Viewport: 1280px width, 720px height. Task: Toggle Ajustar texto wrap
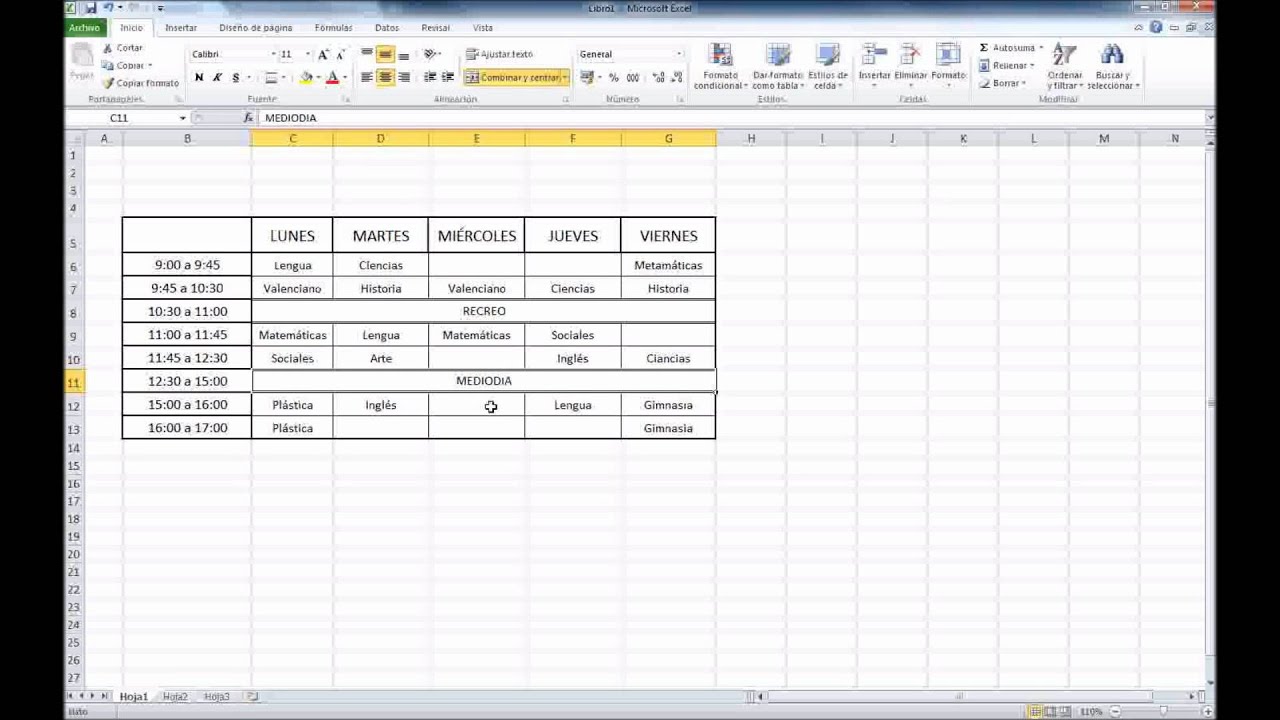tap(500, 54)
